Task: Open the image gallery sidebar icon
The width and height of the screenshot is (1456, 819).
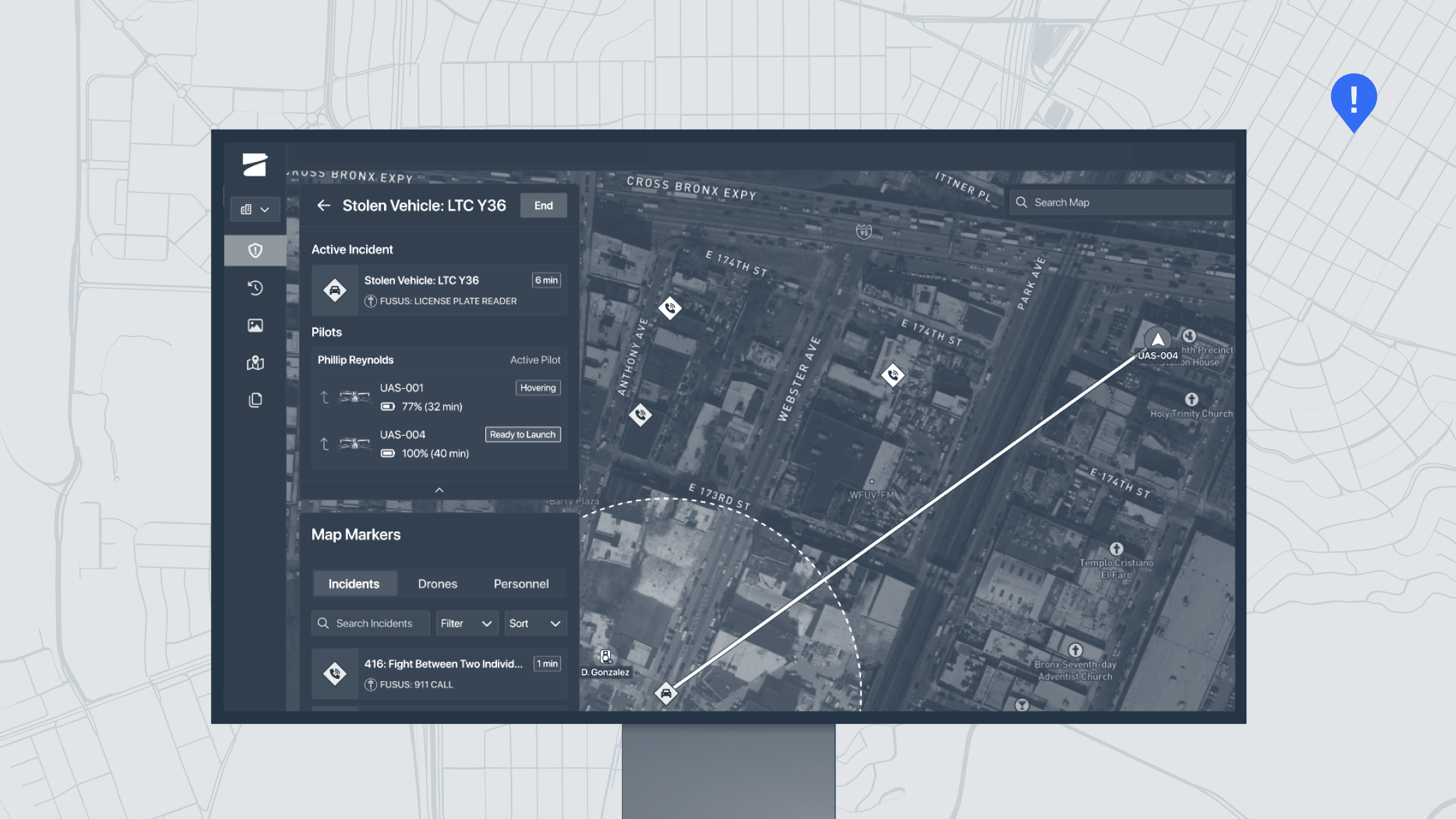Action: click(x=255, y=325)
